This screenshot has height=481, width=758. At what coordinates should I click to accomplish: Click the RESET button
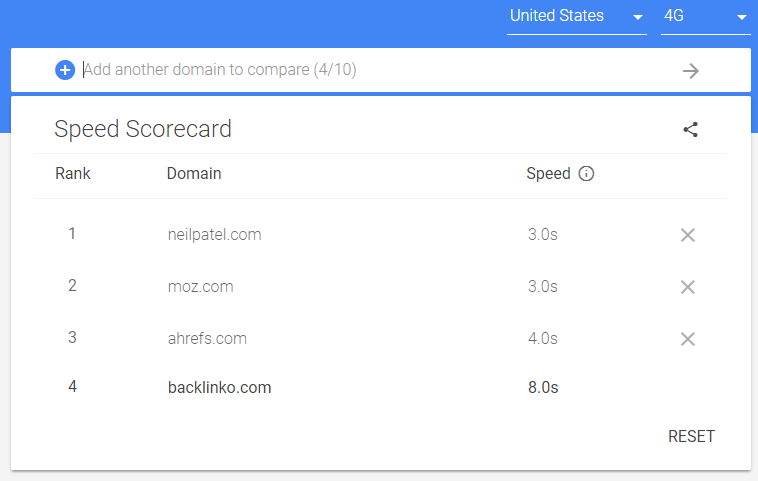point(691,437)
